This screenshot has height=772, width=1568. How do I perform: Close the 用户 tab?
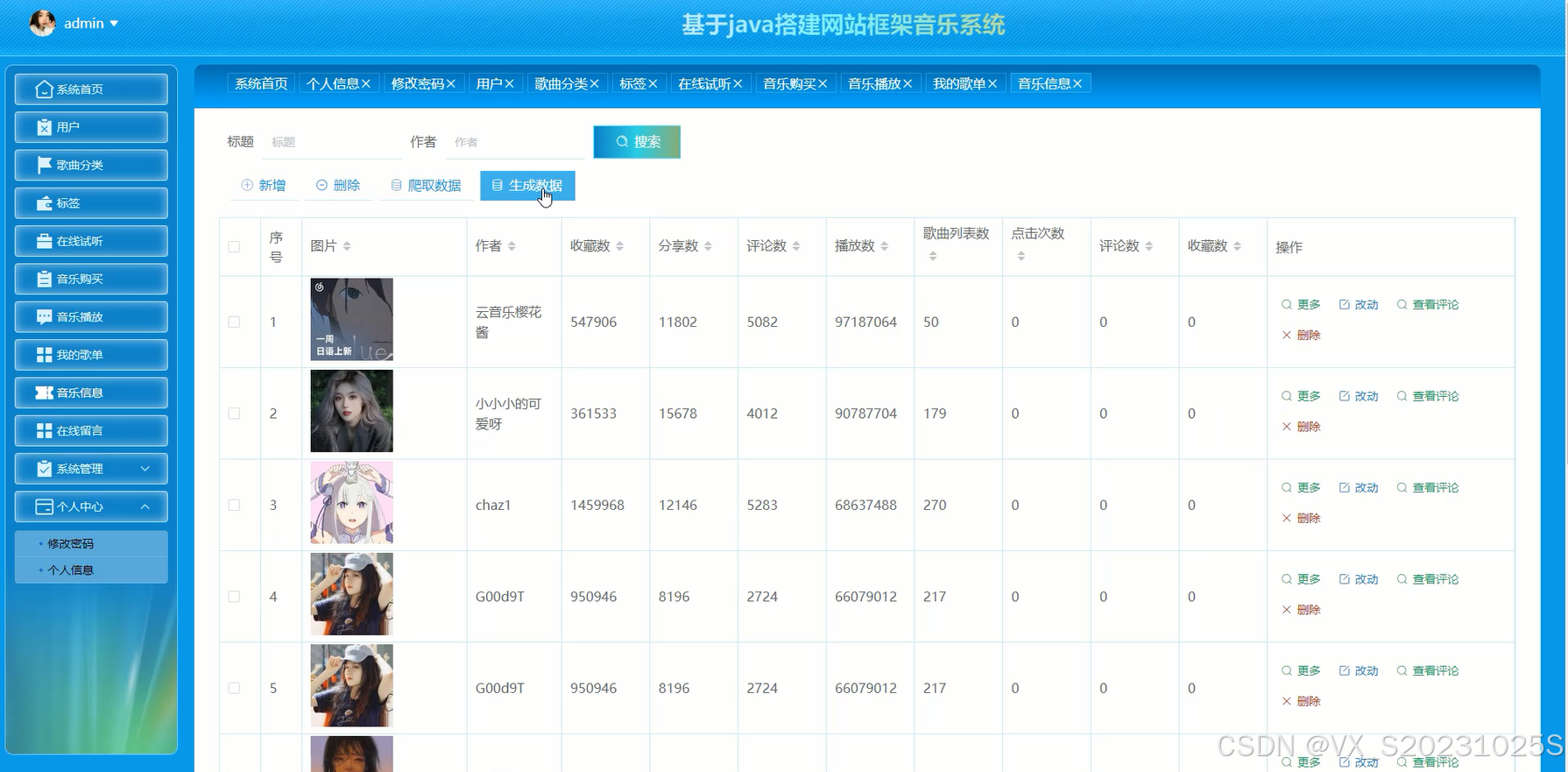(x=509, y=83)
